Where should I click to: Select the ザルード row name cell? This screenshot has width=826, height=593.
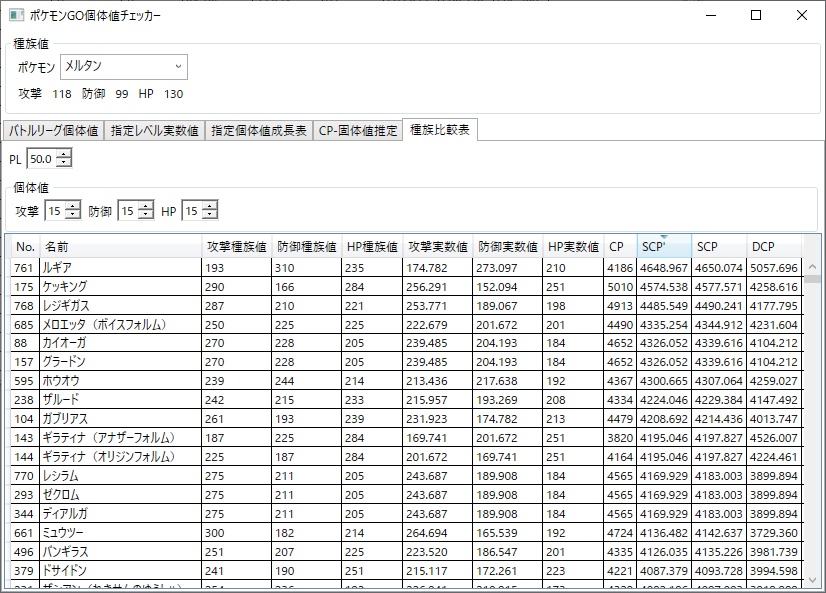(x=121, y=400)
